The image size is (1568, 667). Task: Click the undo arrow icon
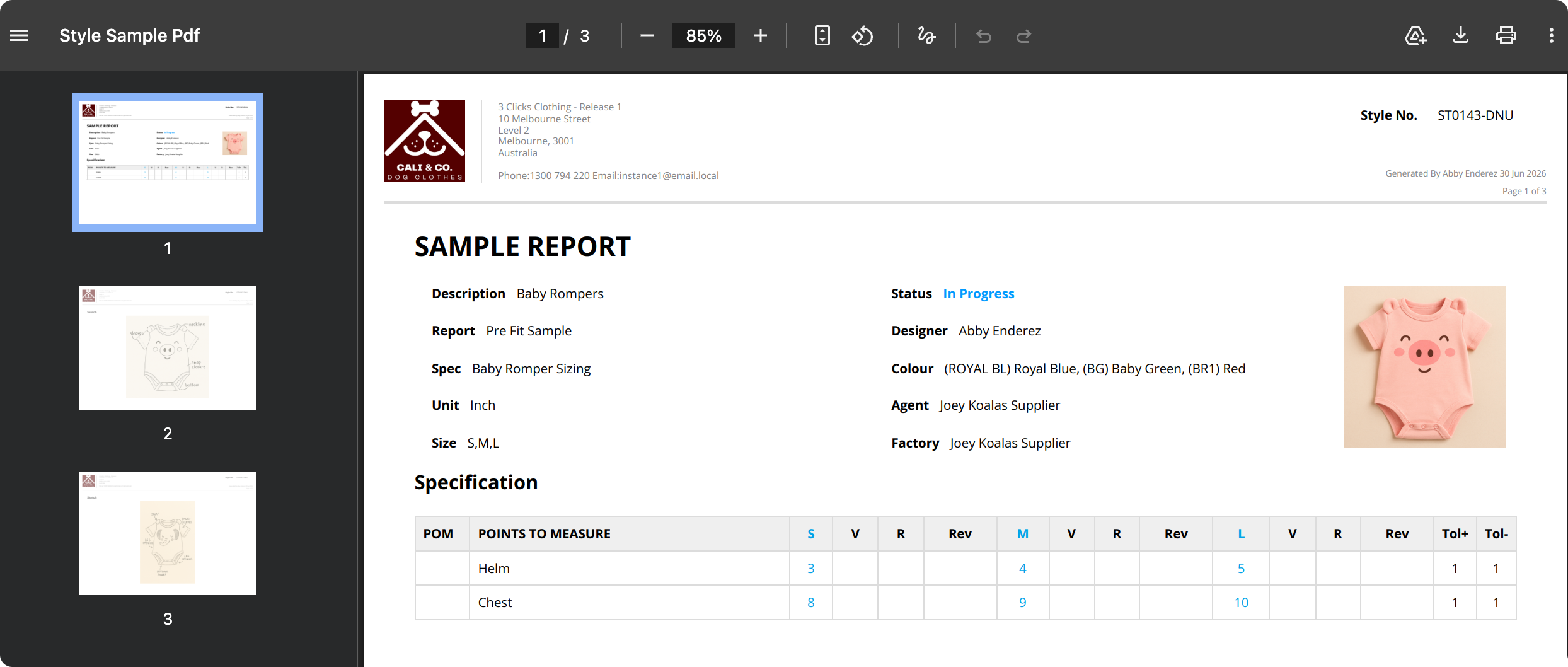click(x=984, y=36)
